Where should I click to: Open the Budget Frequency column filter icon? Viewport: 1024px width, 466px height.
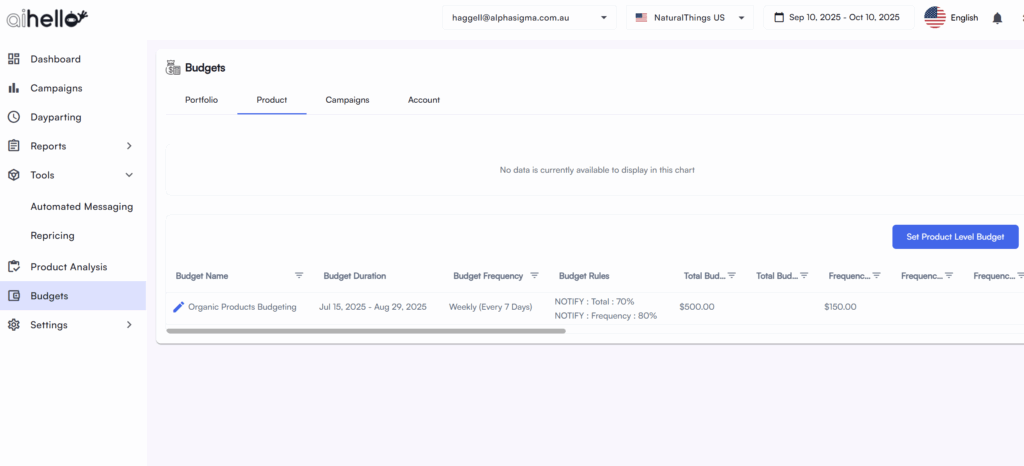coord(534,275)
